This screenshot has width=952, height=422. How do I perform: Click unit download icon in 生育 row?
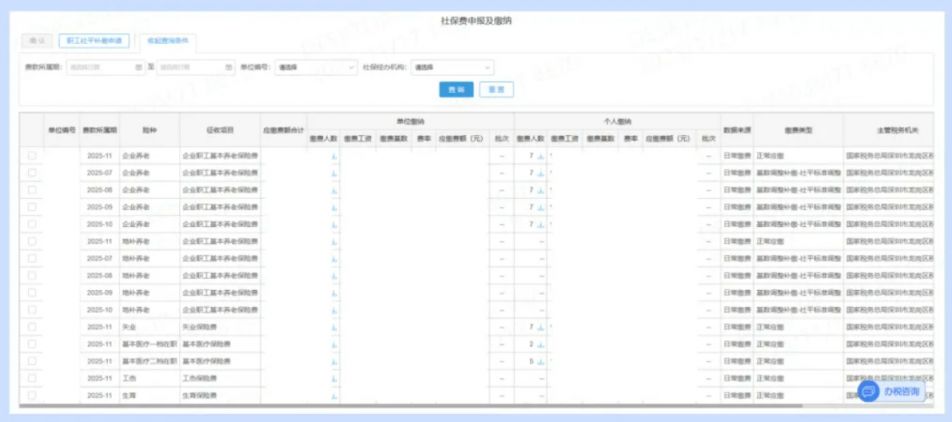[334, 396]
